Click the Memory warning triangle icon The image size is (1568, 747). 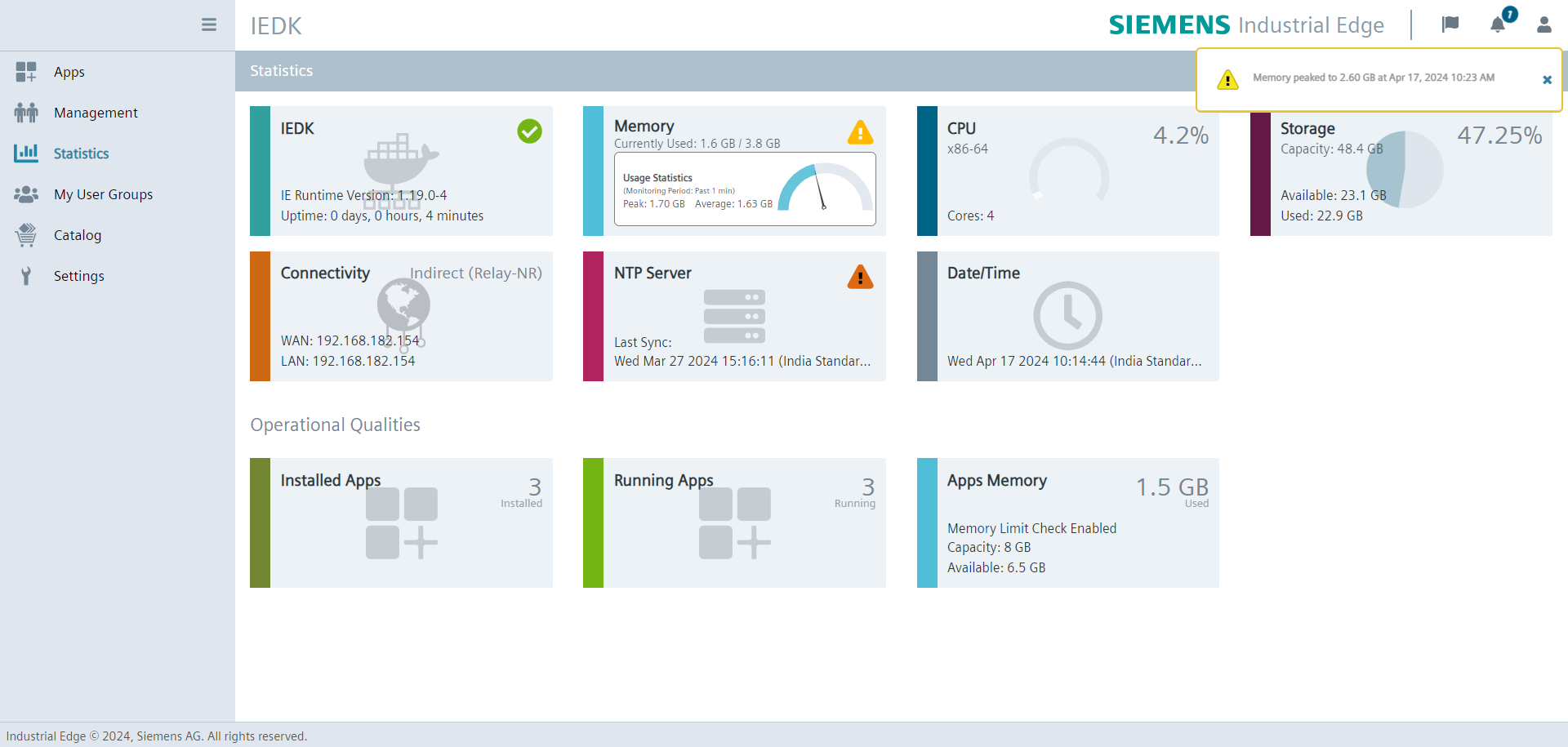click(860, 132)
